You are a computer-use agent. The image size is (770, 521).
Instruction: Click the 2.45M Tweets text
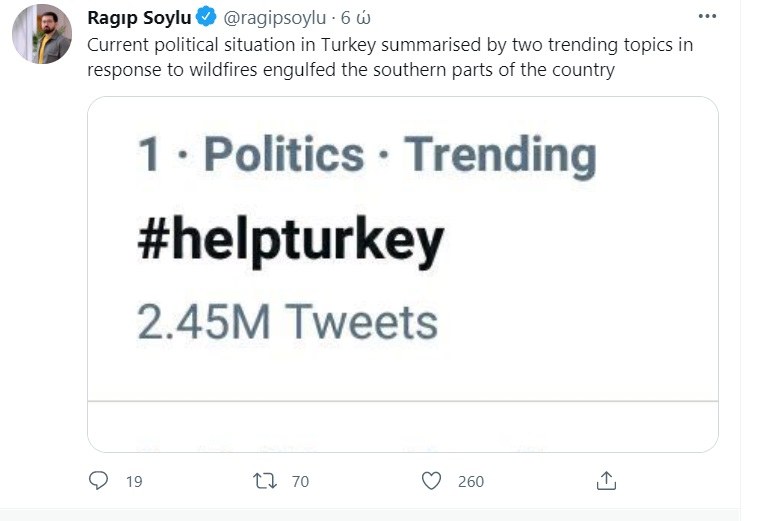287,322
